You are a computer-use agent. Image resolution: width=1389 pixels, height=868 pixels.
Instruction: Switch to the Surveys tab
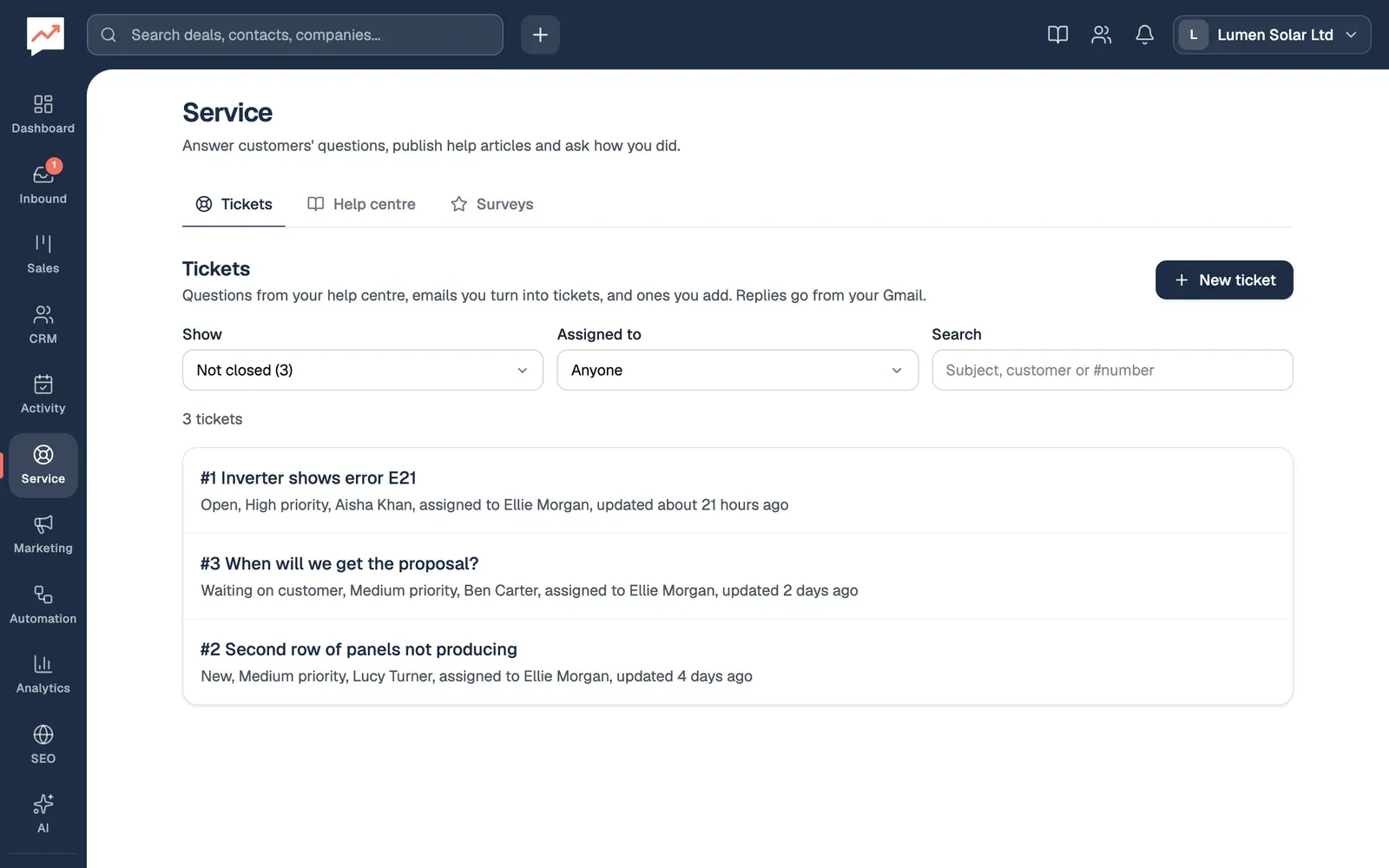[491, 204]
